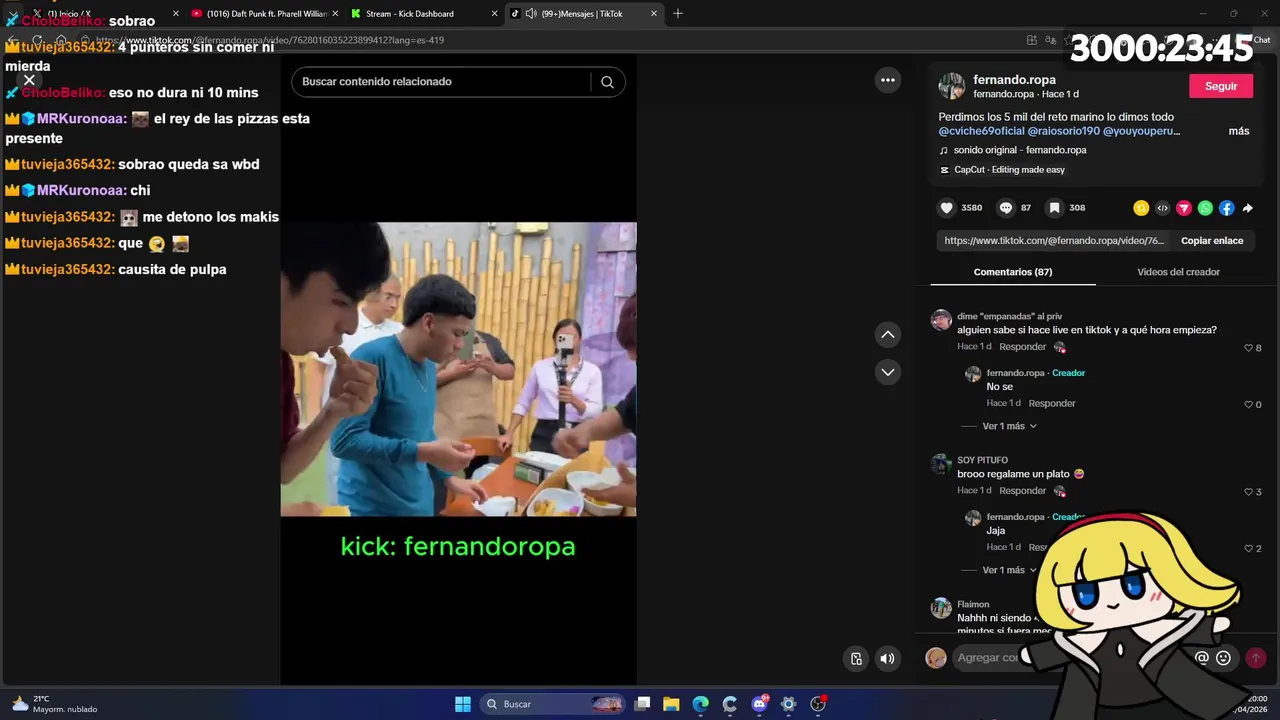
Task: Reply to the 'No se' creator comment
Action: point(1052,404)
